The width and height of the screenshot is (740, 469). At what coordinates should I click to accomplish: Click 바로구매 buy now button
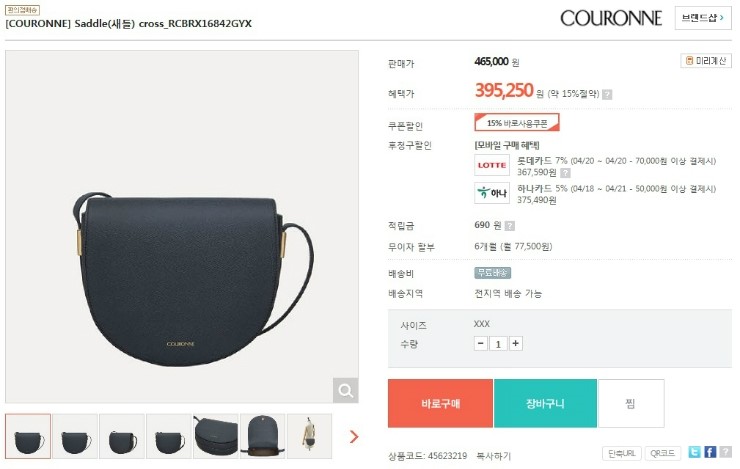coord(440,403)
